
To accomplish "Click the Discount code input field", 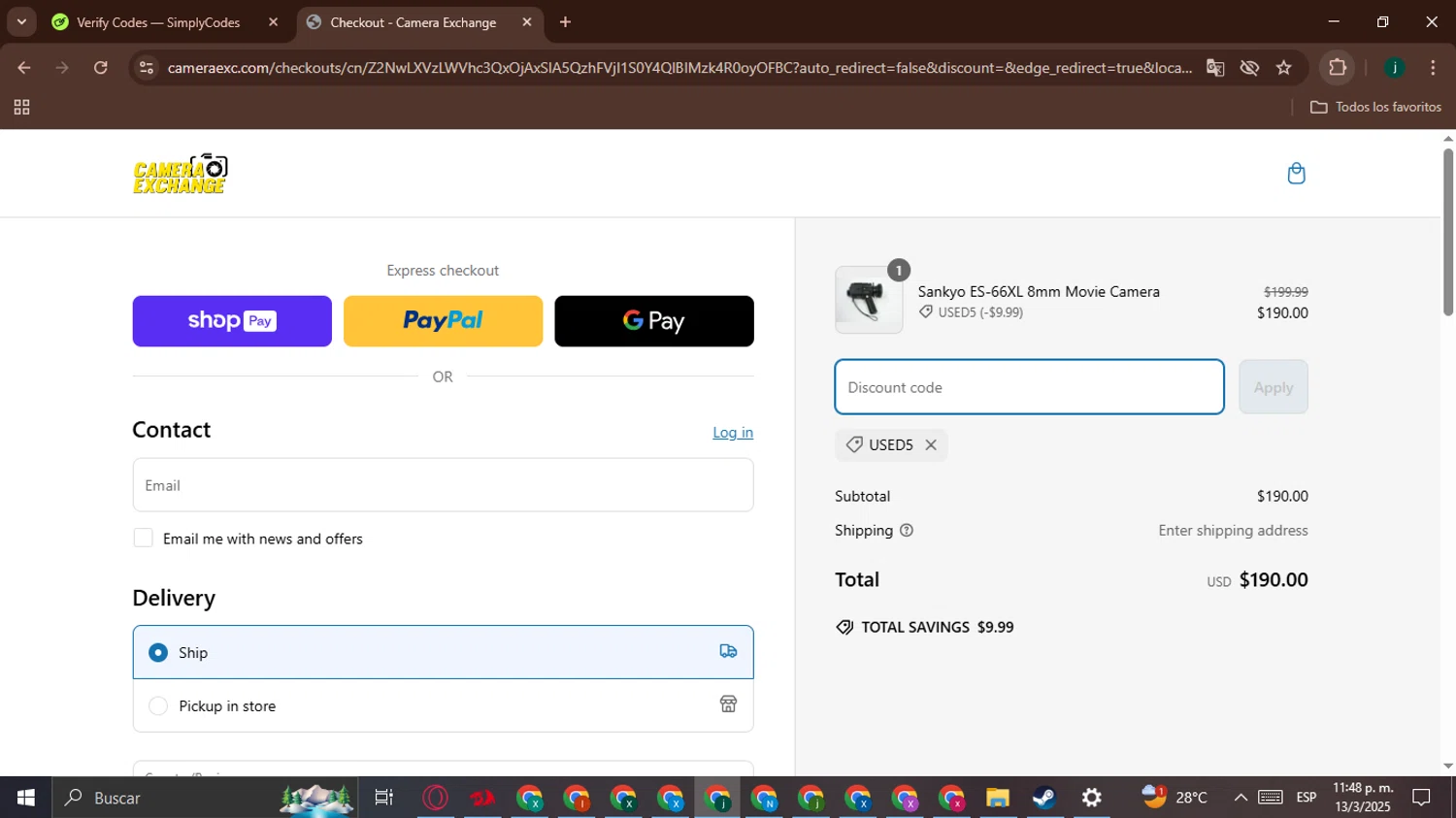I will click(1030, 387).
